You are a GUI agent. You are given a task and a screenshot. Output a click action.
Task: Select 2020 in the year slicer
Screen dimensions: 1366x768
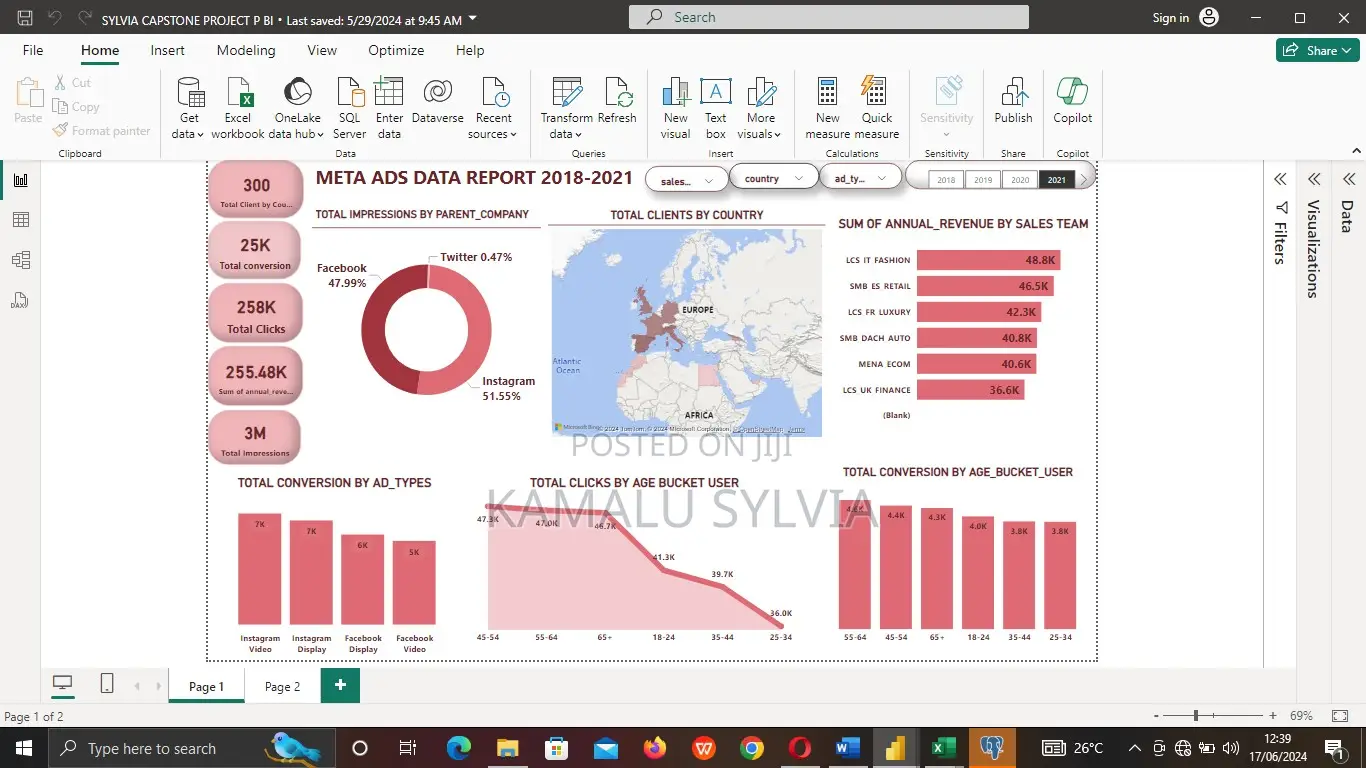tap(1020, 180)
